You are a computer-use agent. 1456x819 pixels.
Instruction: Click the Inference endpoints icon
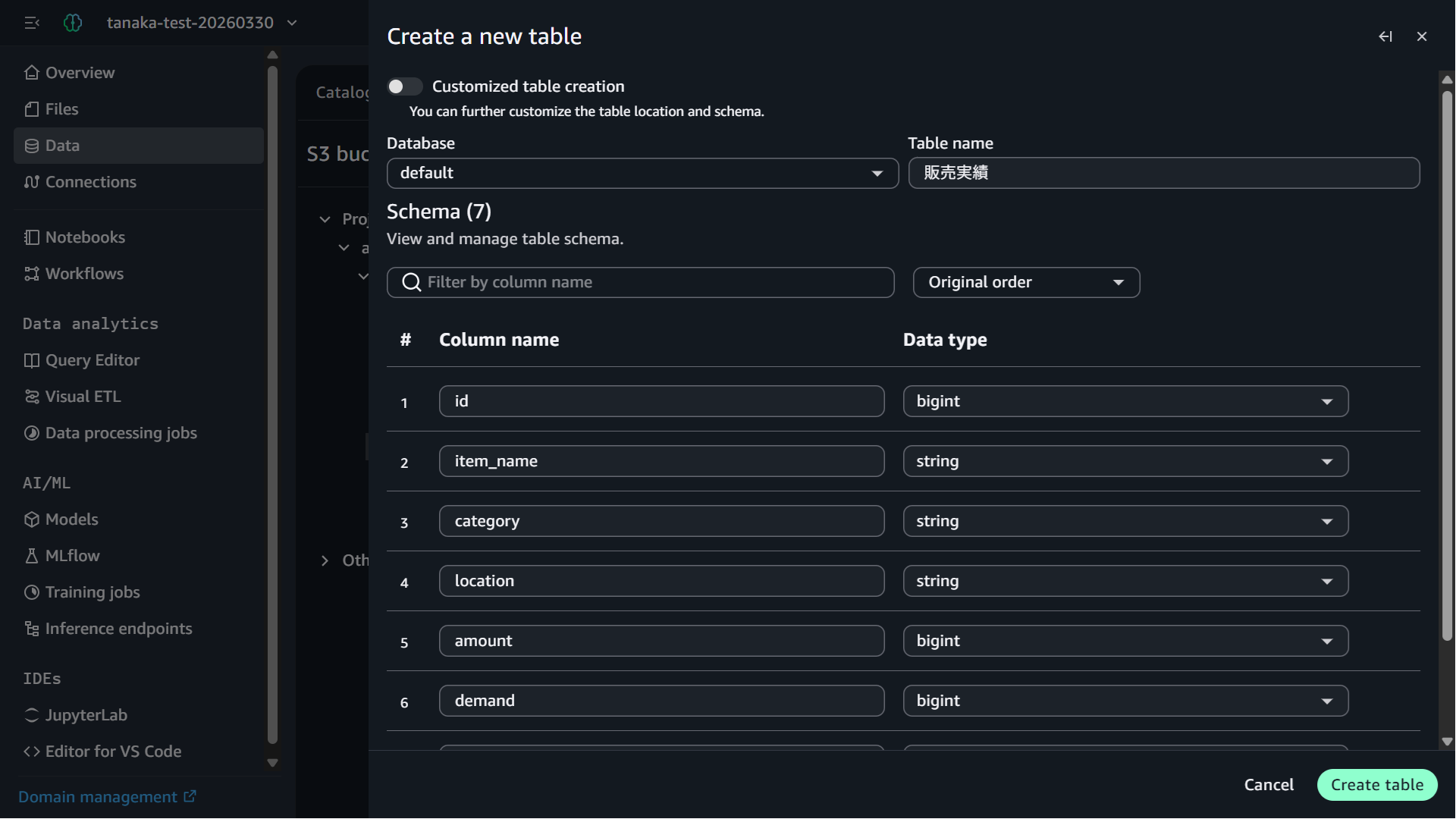tap(31, 629)
